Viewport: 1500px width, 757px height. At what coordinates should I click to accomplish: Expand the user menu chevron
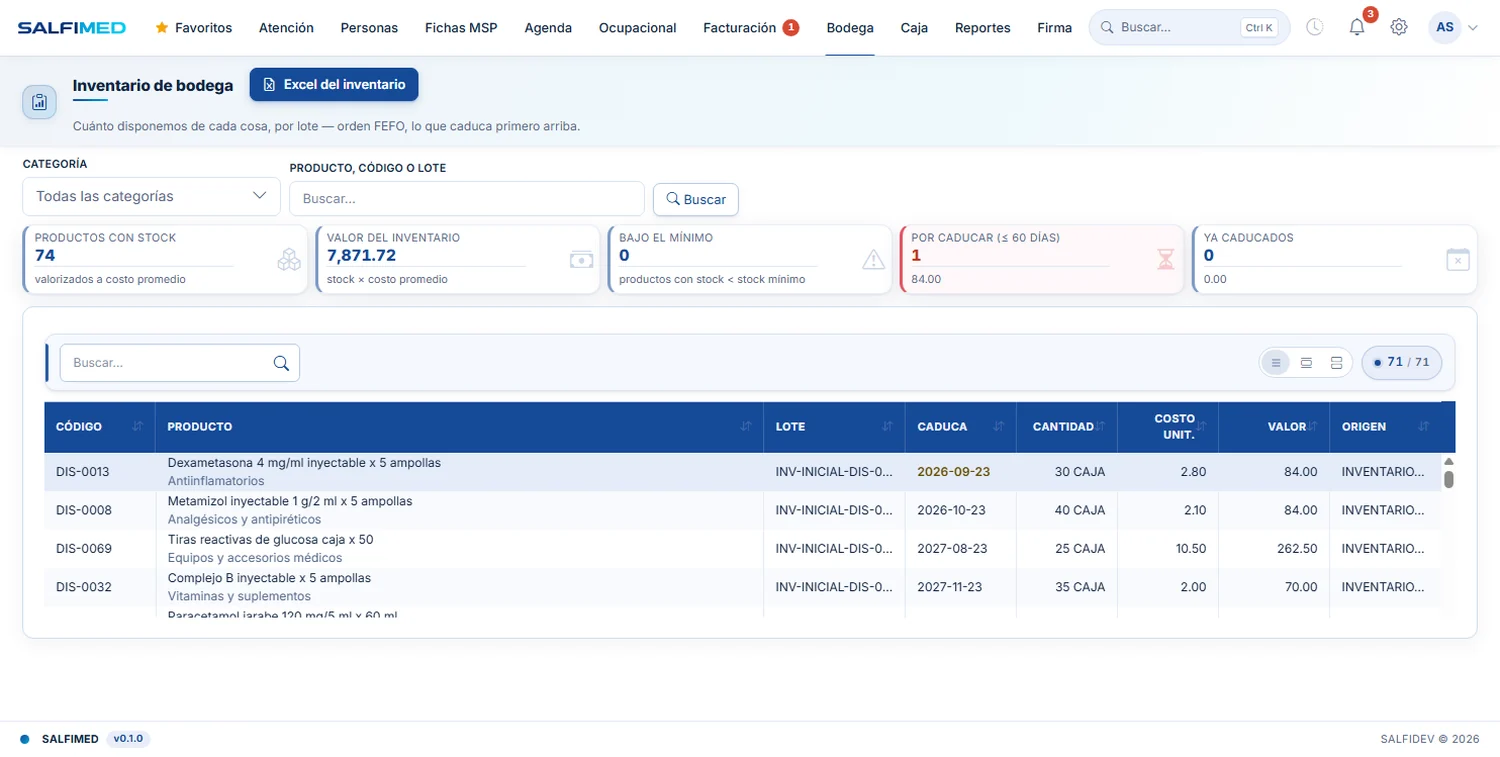tap(1472, 28)
